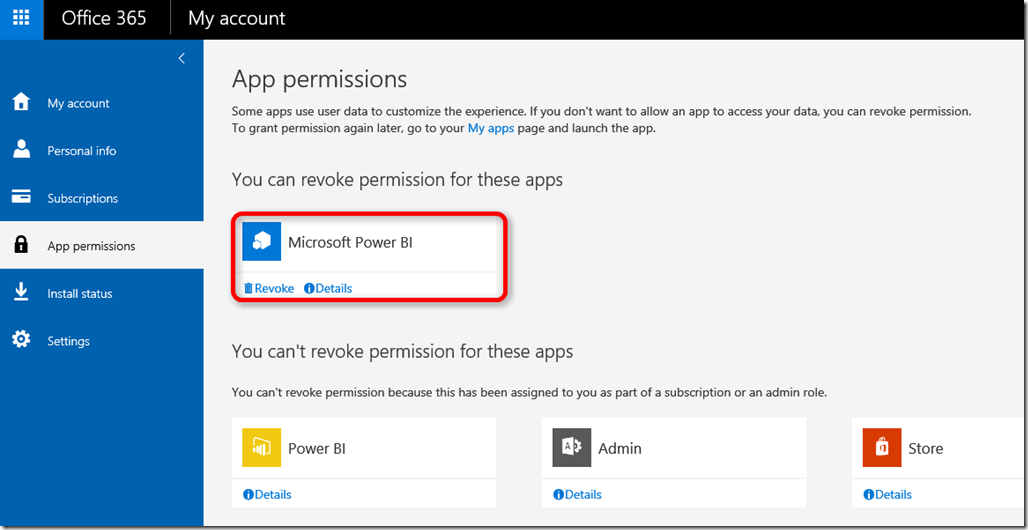Click the Microsoft Power BI blue app icon

262,241
